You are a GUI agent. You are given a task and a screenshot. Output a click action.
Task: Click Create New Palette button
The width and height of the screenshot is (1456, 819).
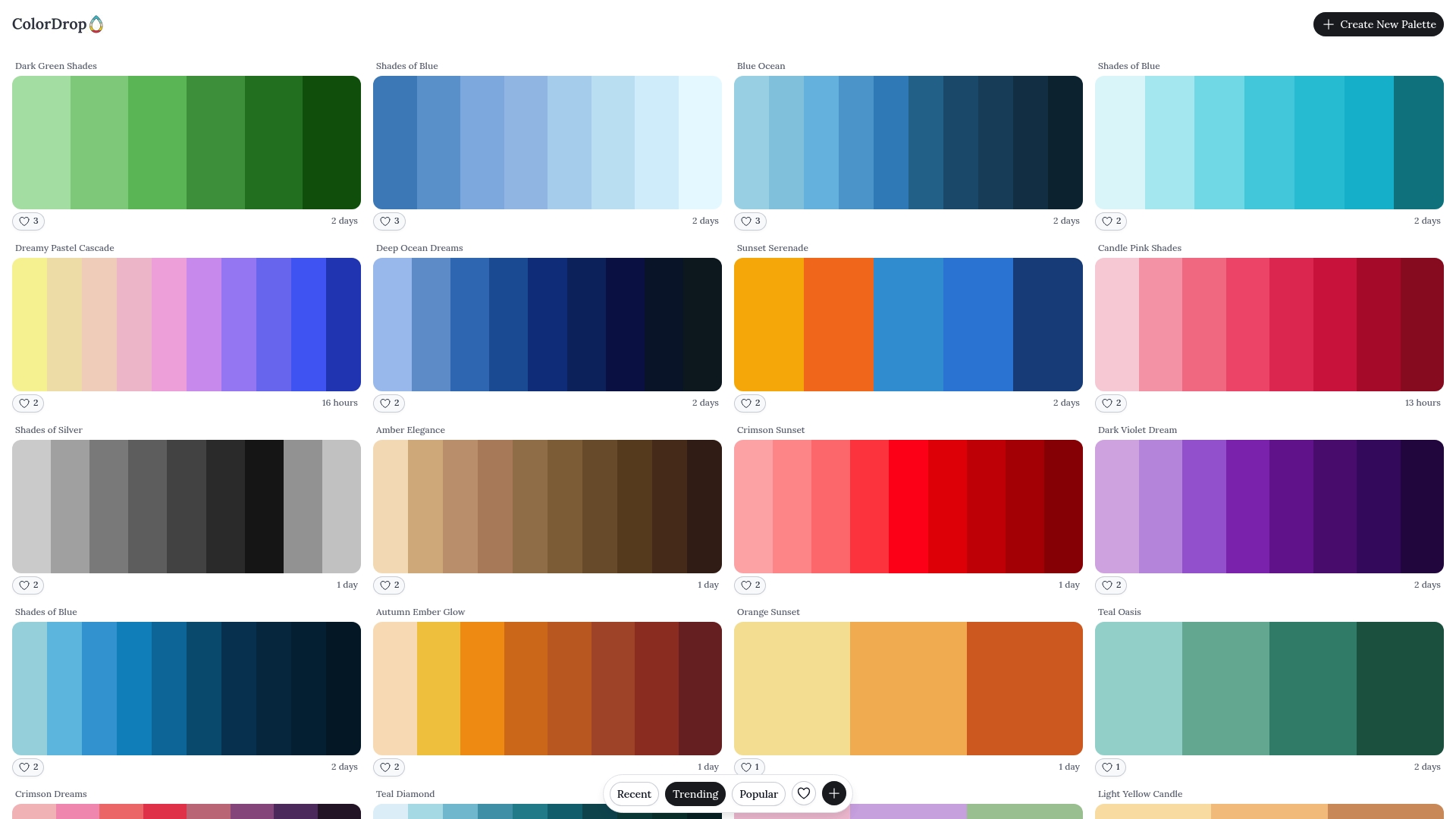1379,24
